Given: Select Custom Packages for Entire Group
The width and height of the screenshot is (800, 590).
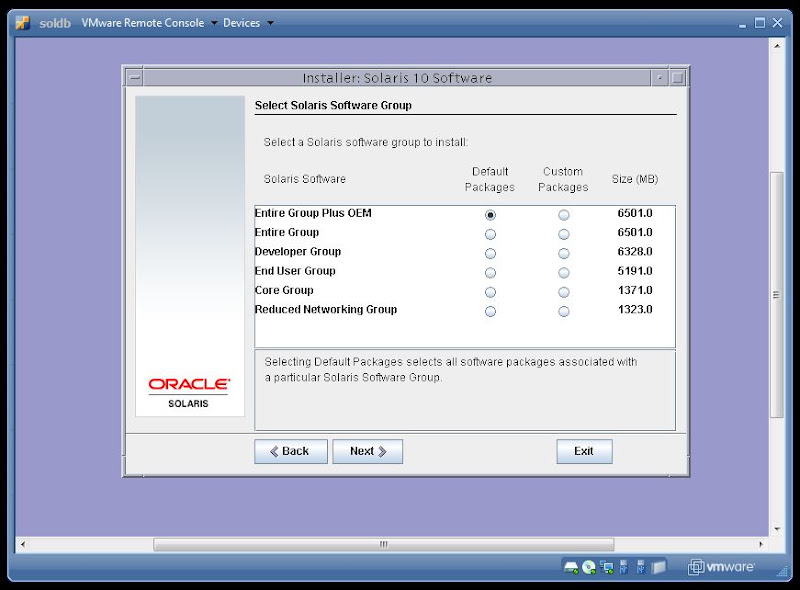Looking at the screenshot, I should pyautogui.click(x=564, y=234).
